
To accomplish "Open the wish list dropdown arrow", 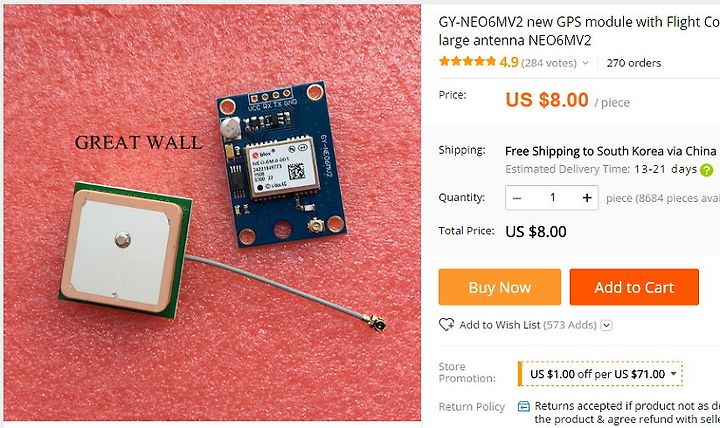I will [607, 326].
